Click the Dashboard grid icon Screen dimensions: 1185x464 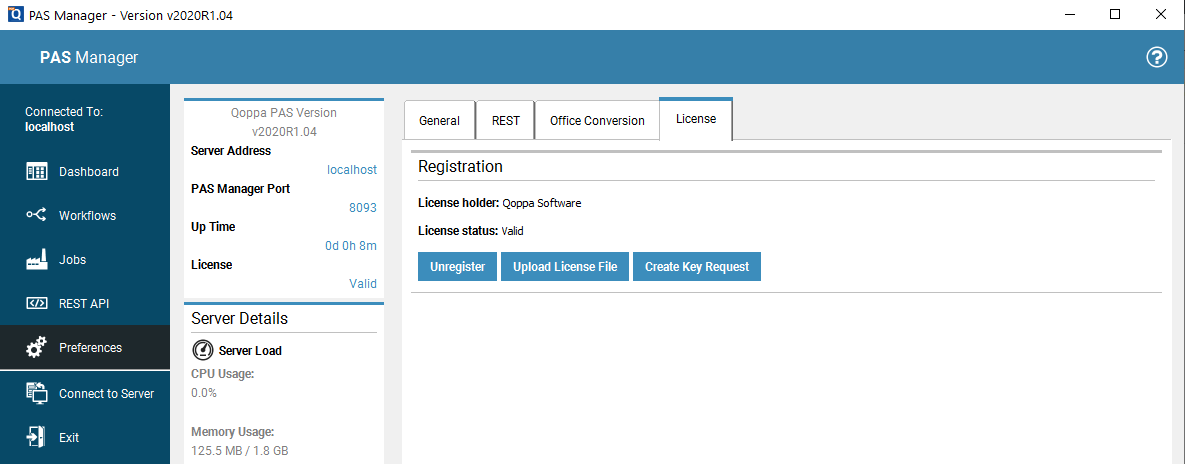pos(36,172)
